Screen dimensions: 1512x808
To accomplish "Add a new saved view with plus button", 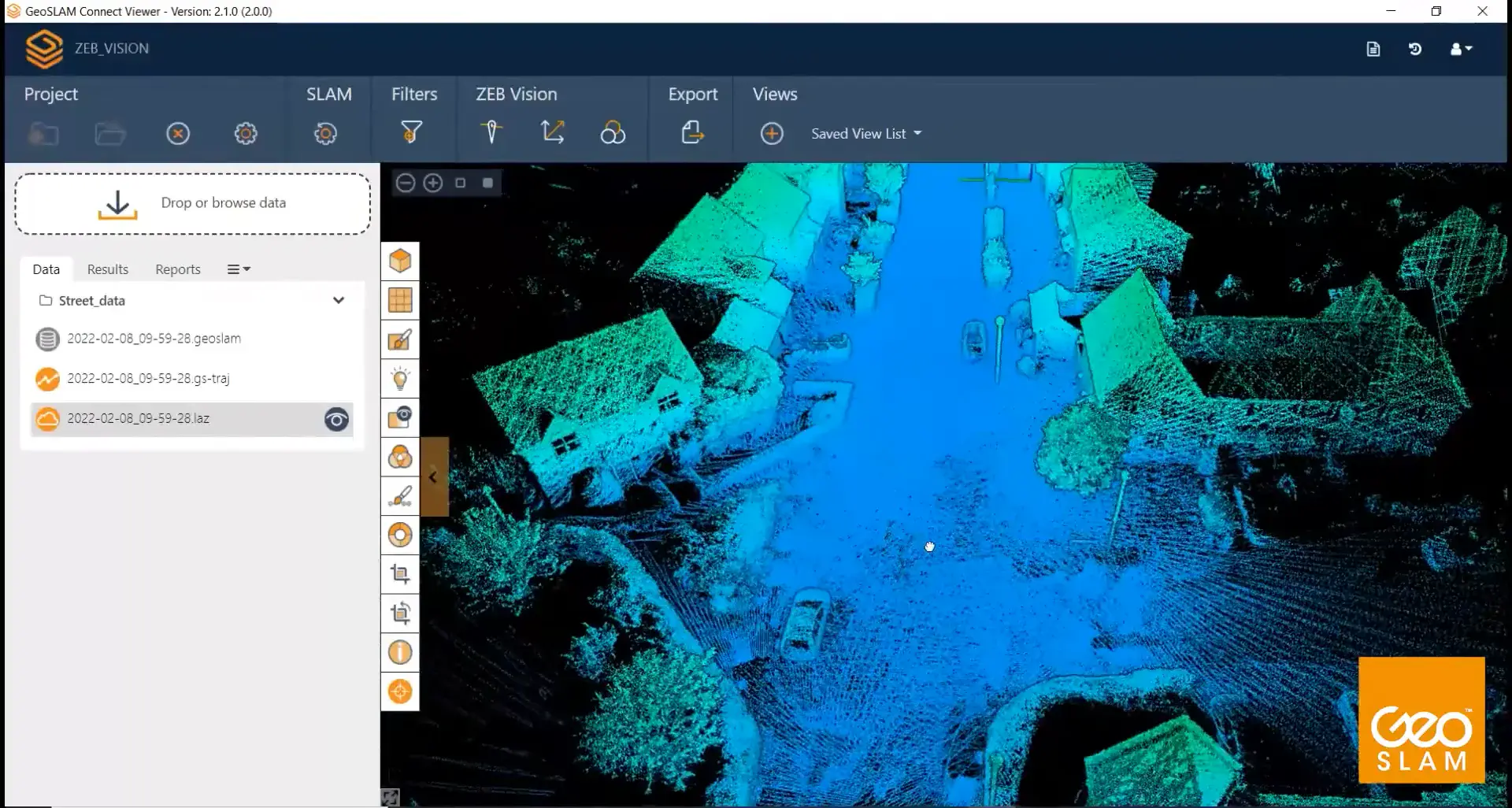I will tap(772, 134).
